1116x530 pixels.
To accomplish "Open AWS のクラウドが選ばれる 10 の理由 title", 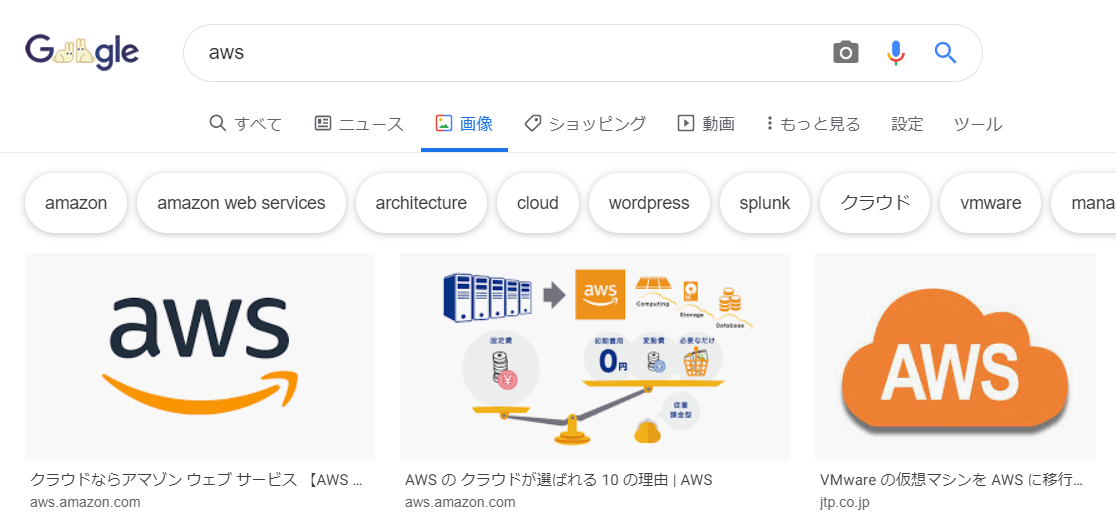I will 559,480.
